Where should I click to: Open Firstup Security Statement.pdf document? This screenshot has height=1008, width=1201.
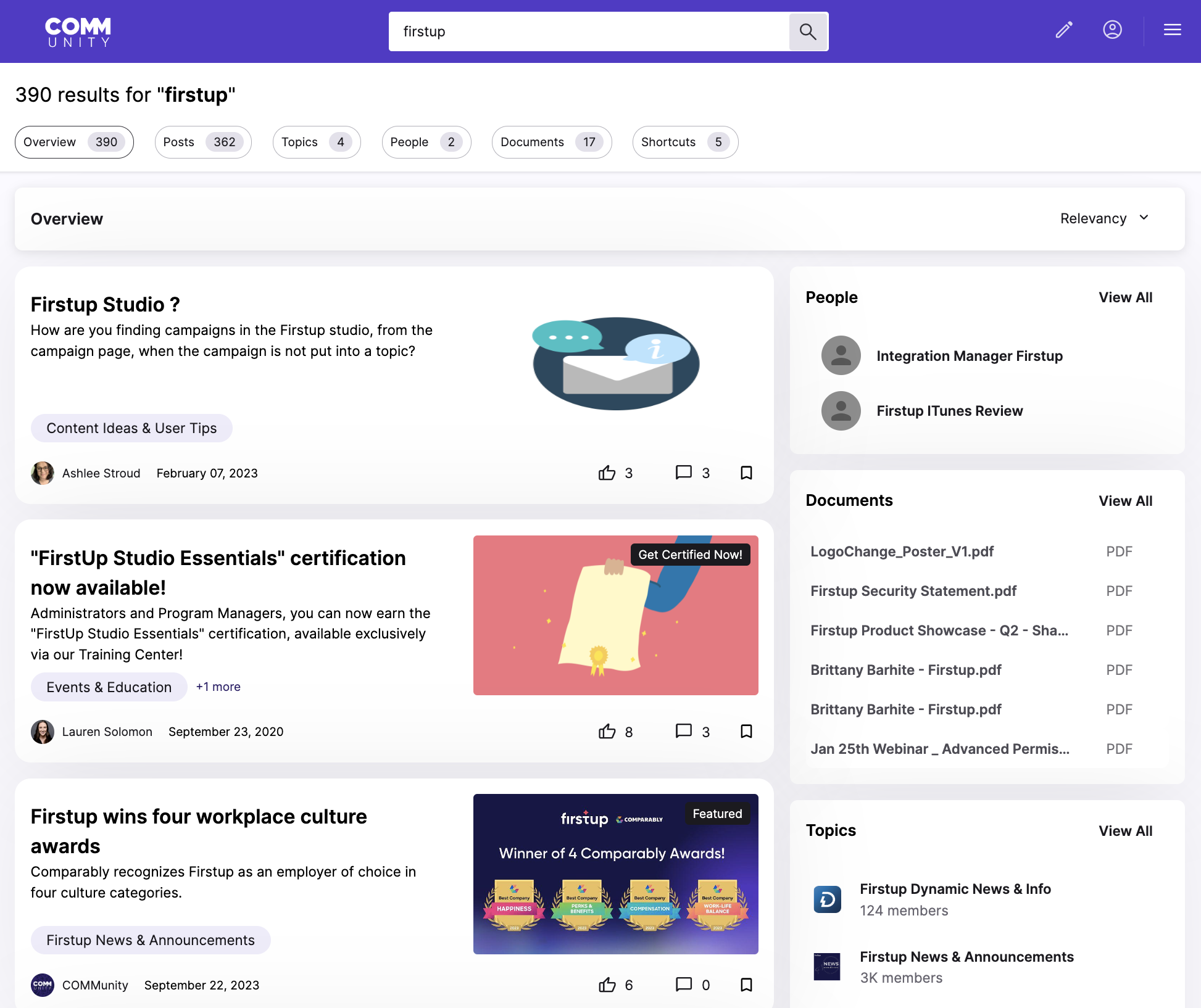click(x=913, y=591)
